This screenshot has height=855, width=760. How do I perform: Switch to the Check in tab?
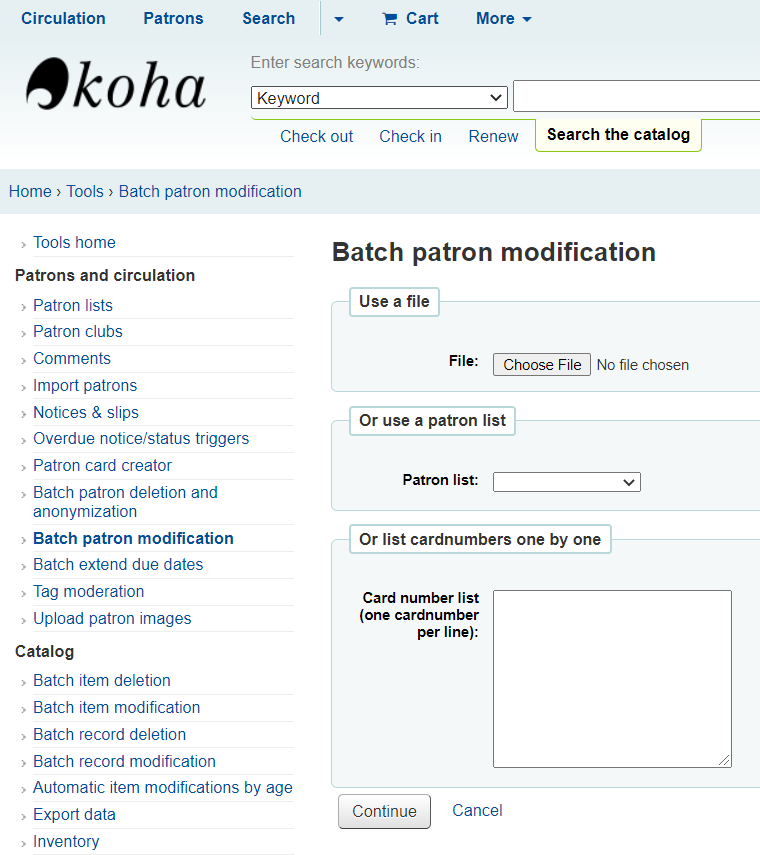[411, 136]
